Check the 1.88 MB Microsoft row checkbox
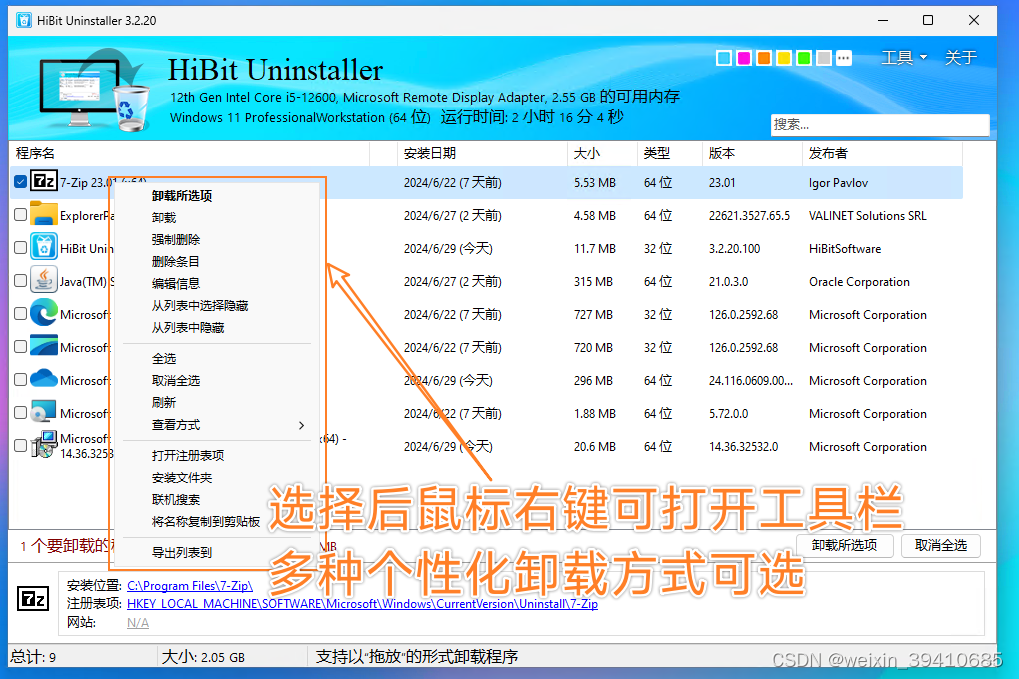Image resolution: width=1019 pixels, height=679 pixels. pyautogui.click(x=20, y=413)
